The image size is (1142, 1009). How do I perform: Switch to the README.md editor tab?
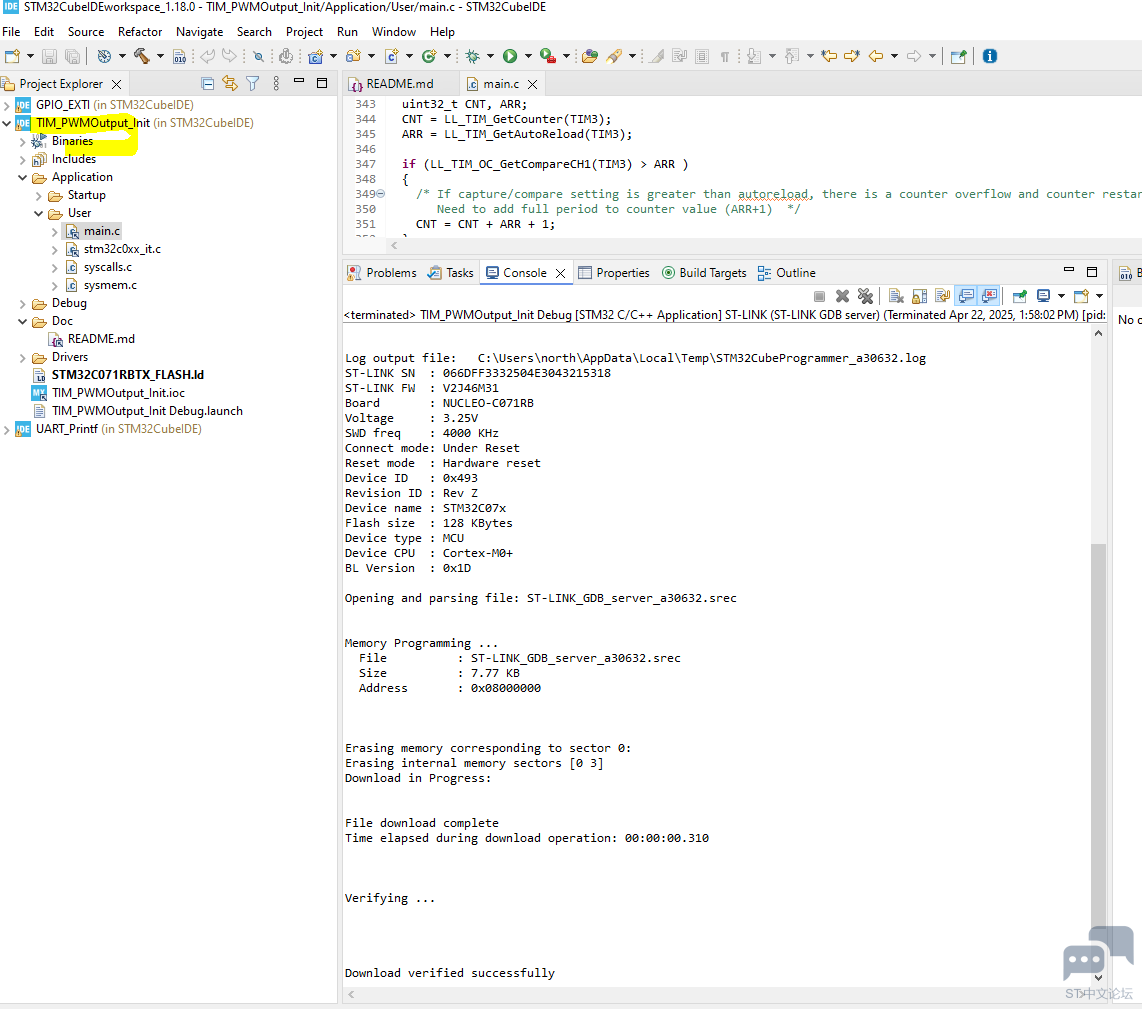400,84
